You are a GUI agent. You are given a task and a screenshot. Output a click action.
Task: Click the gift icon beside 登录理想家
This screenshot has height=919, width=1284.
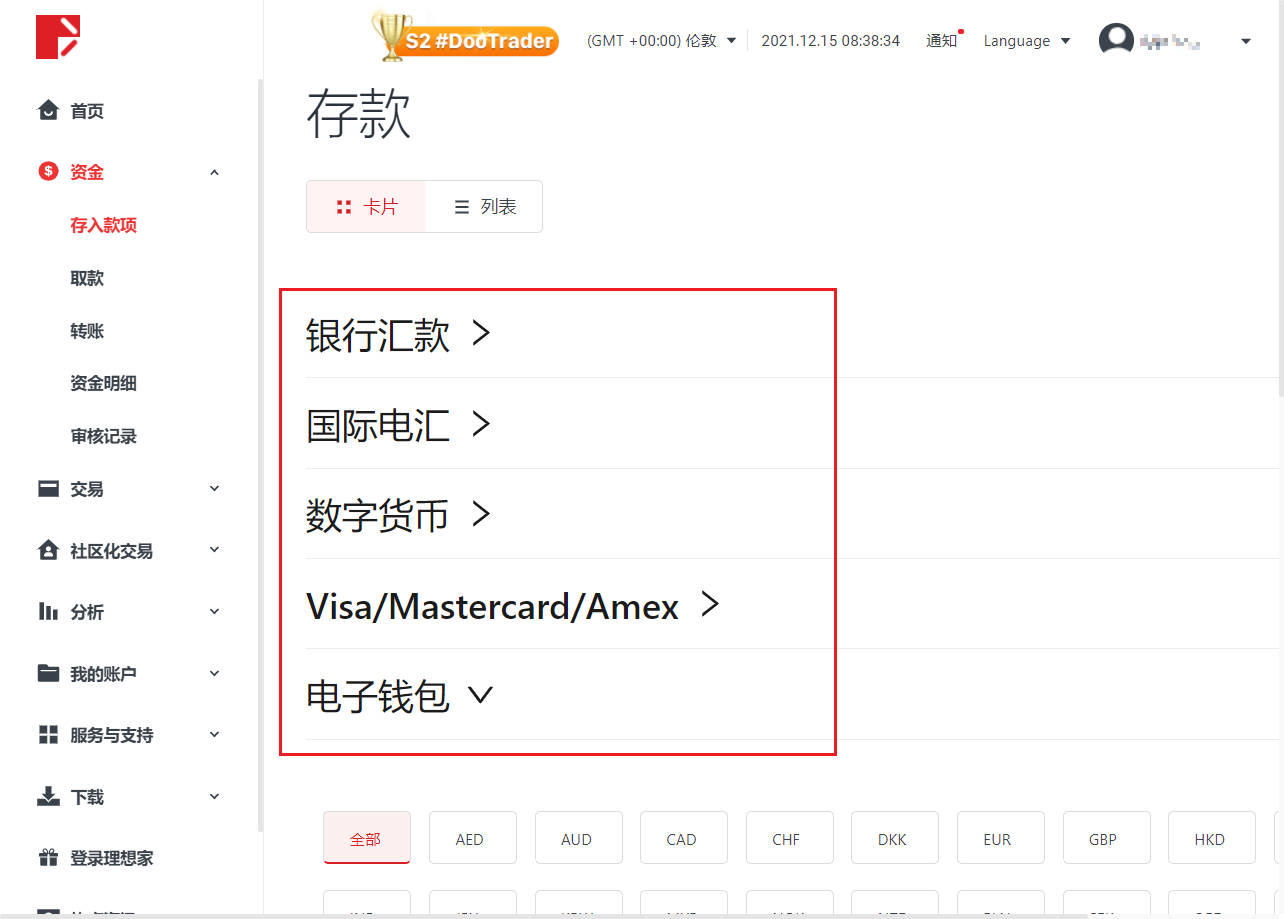[48, 858]
